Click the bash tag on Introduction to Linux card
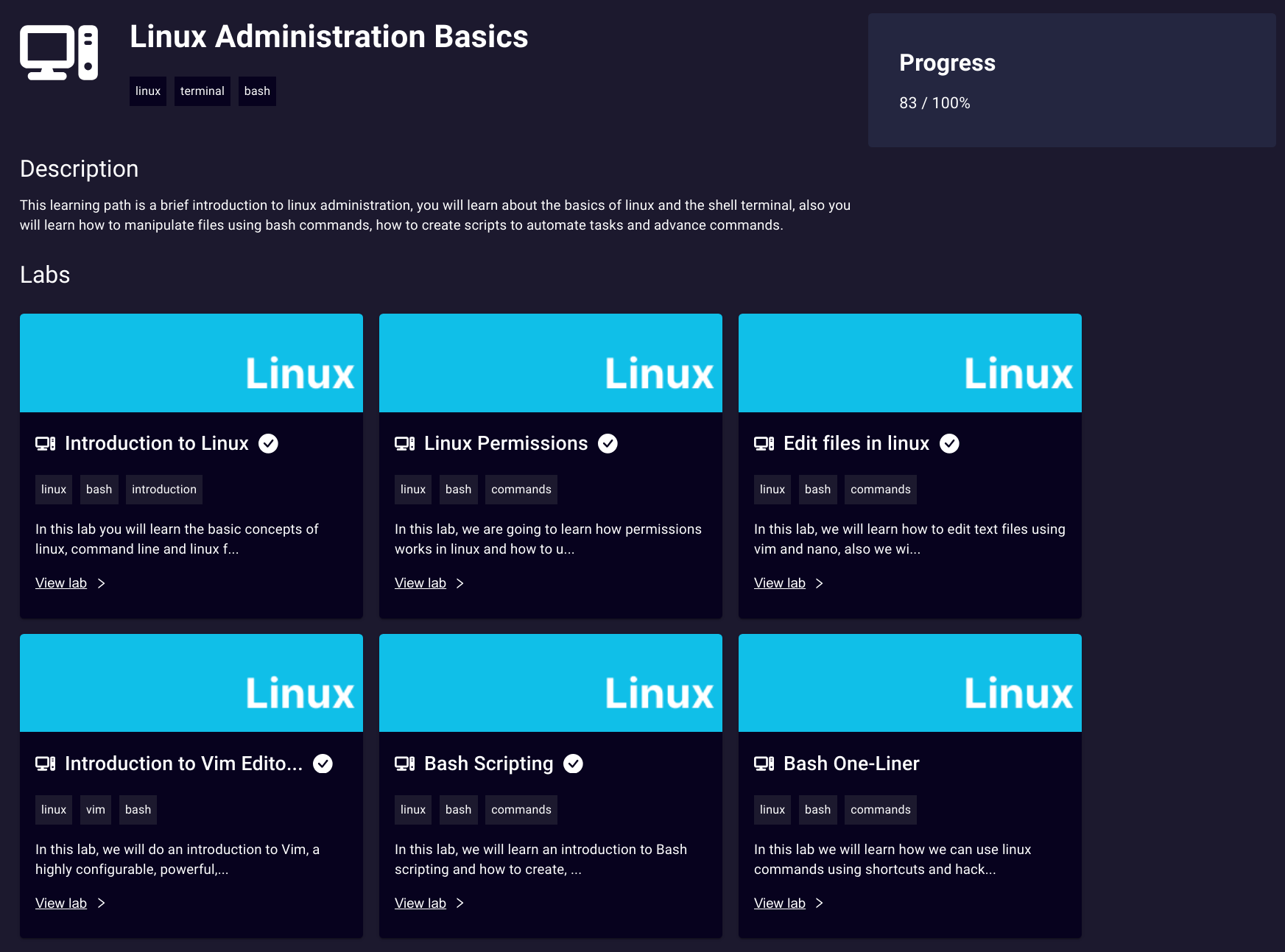Image resolution: width=1285 pixels, height=952 pixels. pos(99,490)
